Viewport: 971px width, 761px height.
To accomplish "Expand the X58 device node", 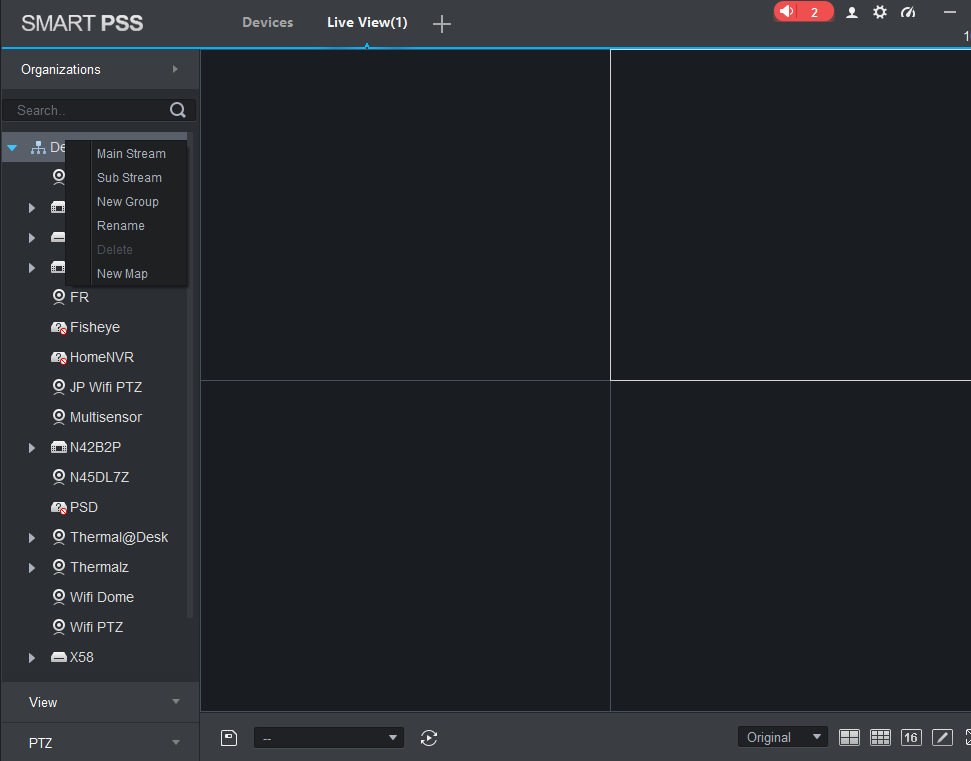I will click(x=32, y=658).
